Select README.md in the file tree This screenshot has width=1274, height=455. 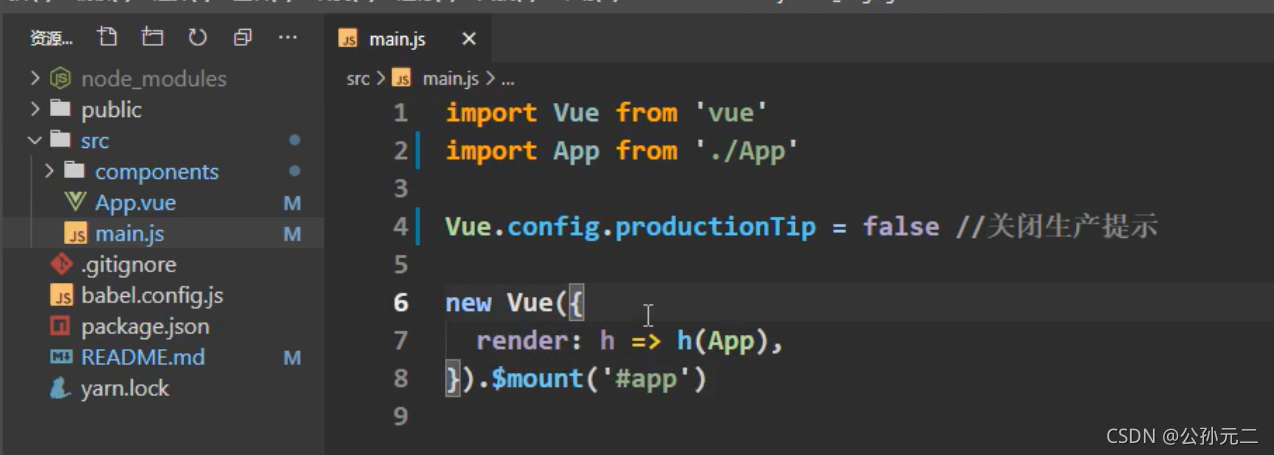click(x=142, y=358)
